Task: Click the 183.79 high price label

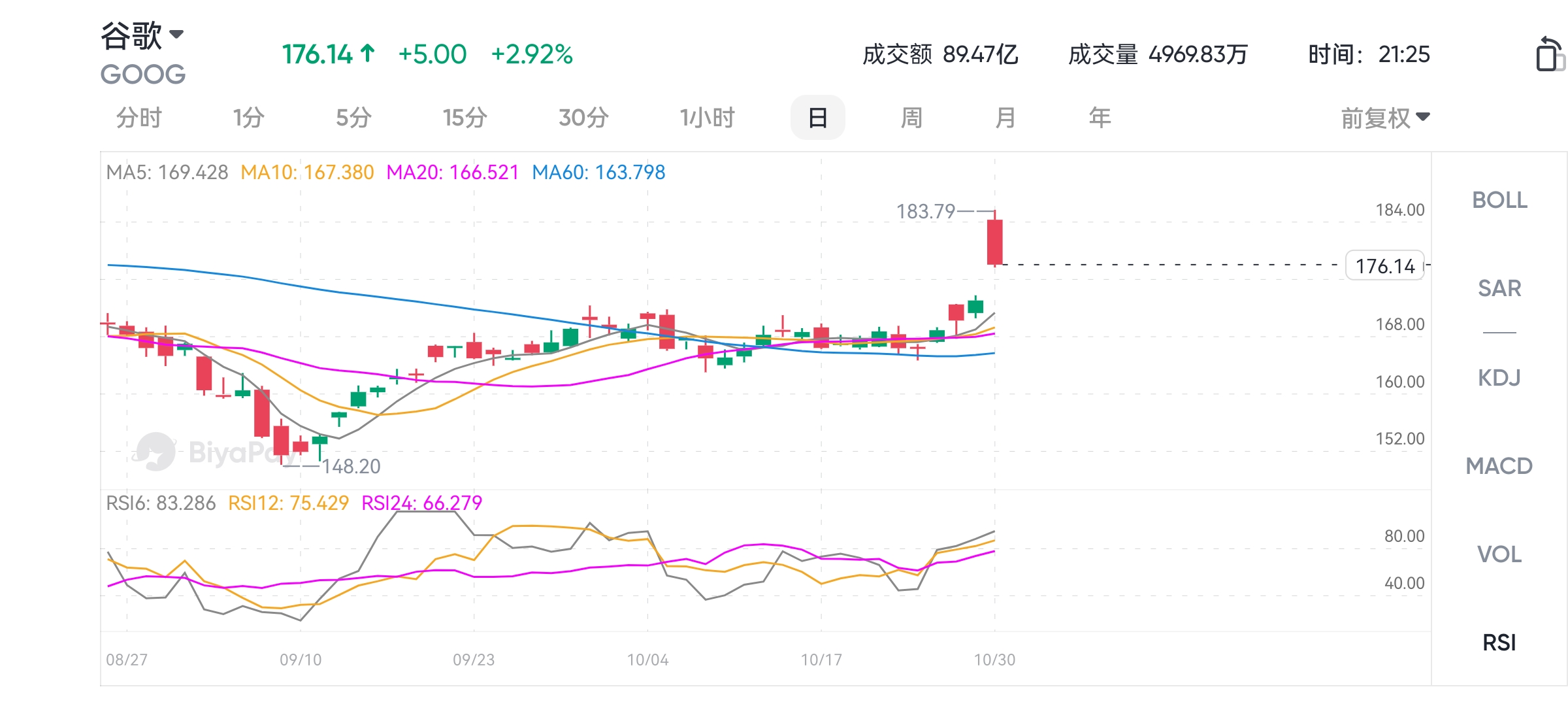Action: coord(925,212)
